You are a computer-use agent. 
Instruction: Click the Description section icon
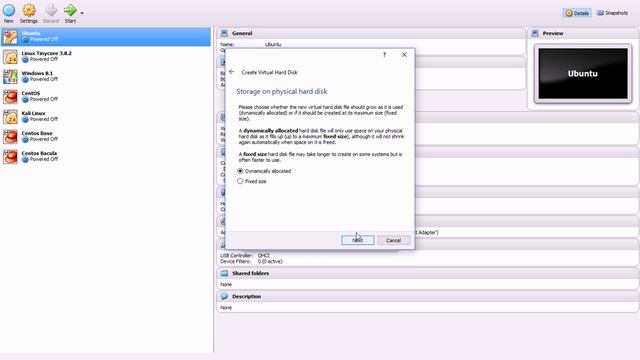point(224,296)
